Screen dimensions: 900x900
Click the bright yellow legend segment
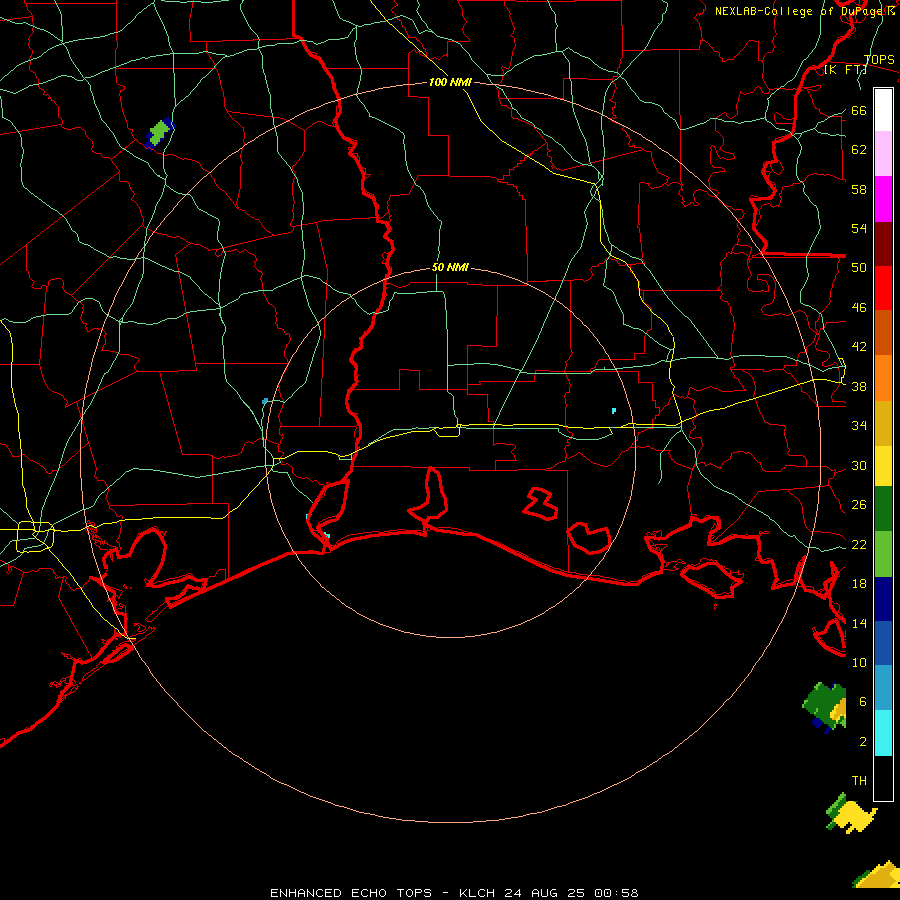[x=883, y=466]
